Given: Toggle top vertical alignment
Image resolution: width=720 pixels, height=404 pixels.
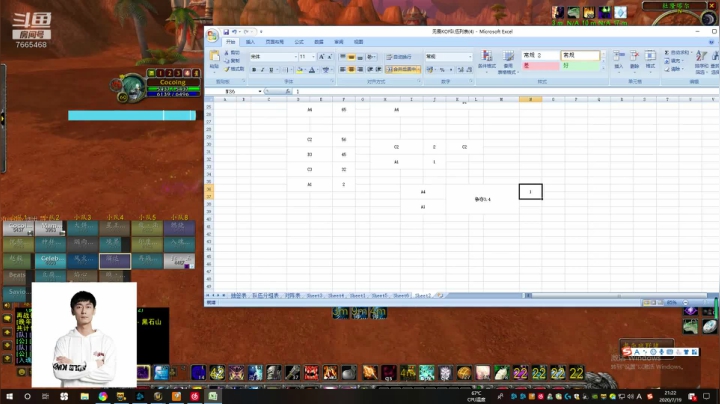Looking at the screenshot, I should (343, 57).
